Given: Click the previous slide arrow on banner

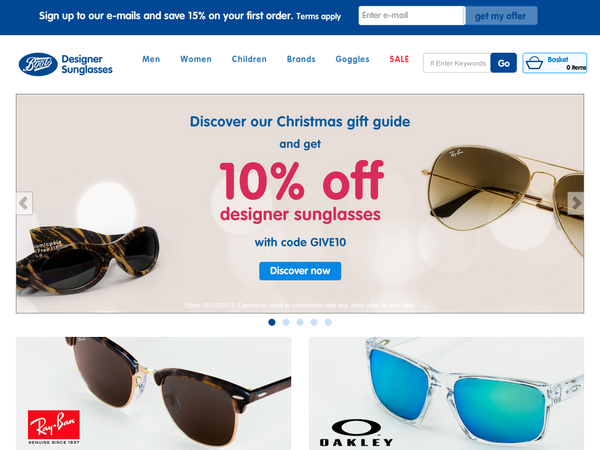Looking at the screenshot, I should click(x=24, y=203).
